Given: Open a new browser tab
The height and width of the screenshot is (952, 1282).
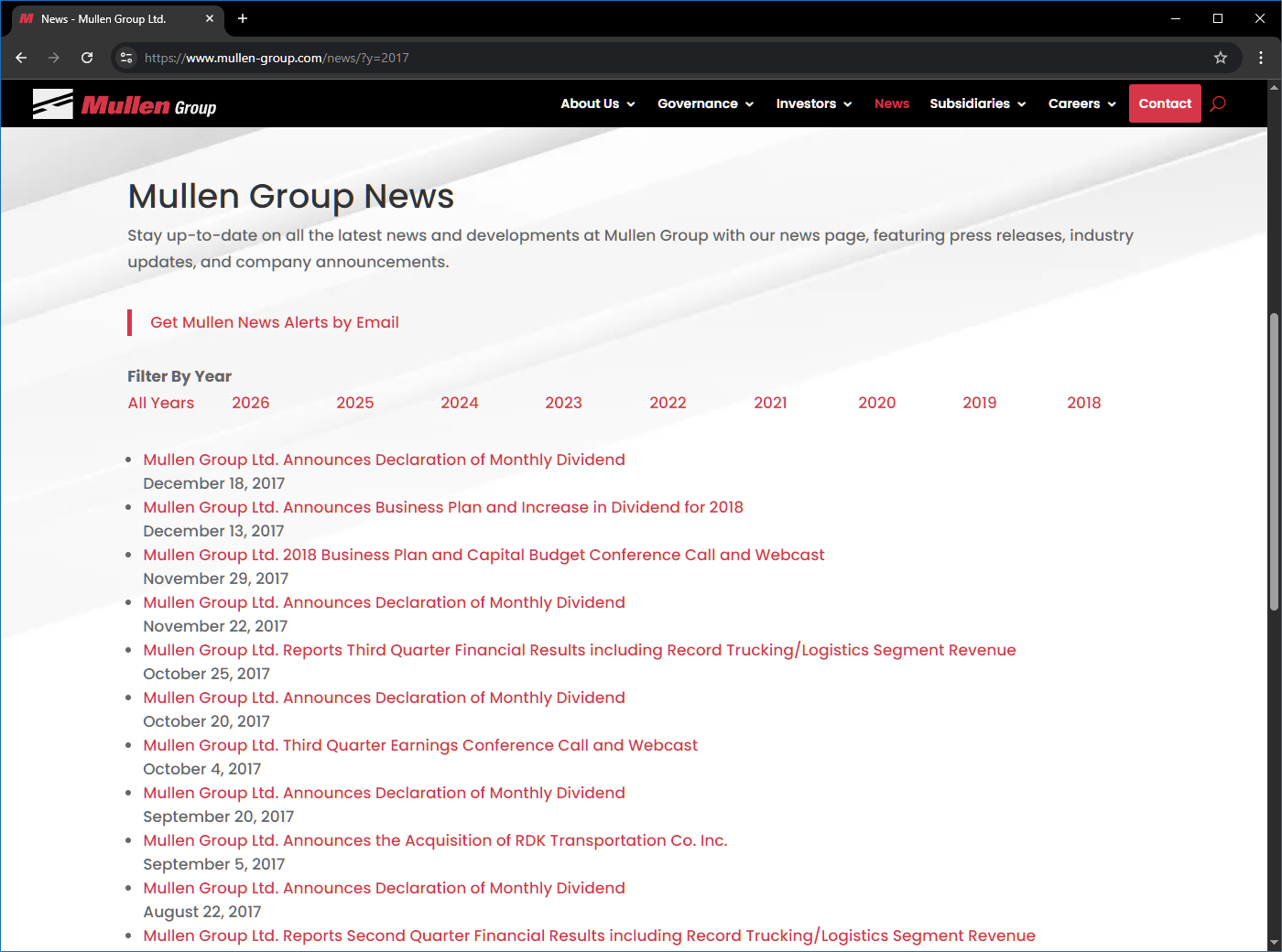Looking at the screenshot, I should pos(243,18).
